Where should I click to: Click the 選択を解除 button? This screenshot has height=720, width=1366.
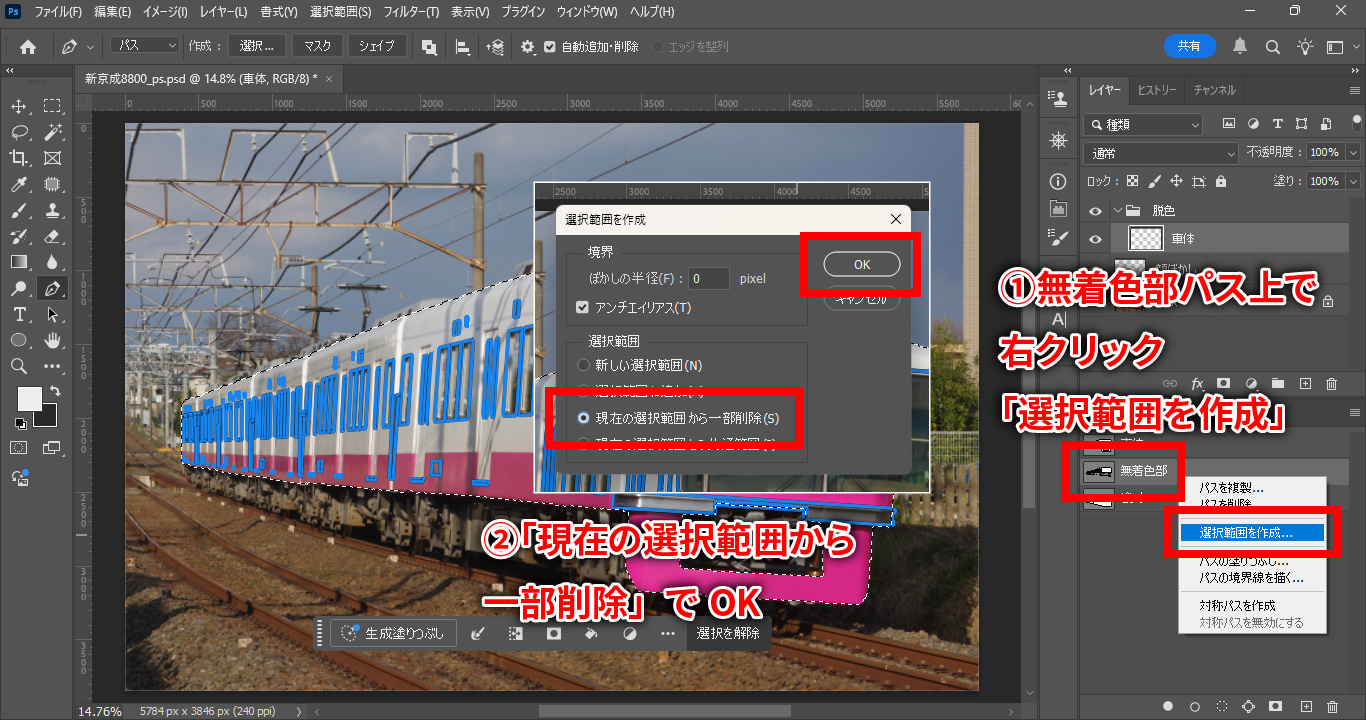tap(728, 633)
